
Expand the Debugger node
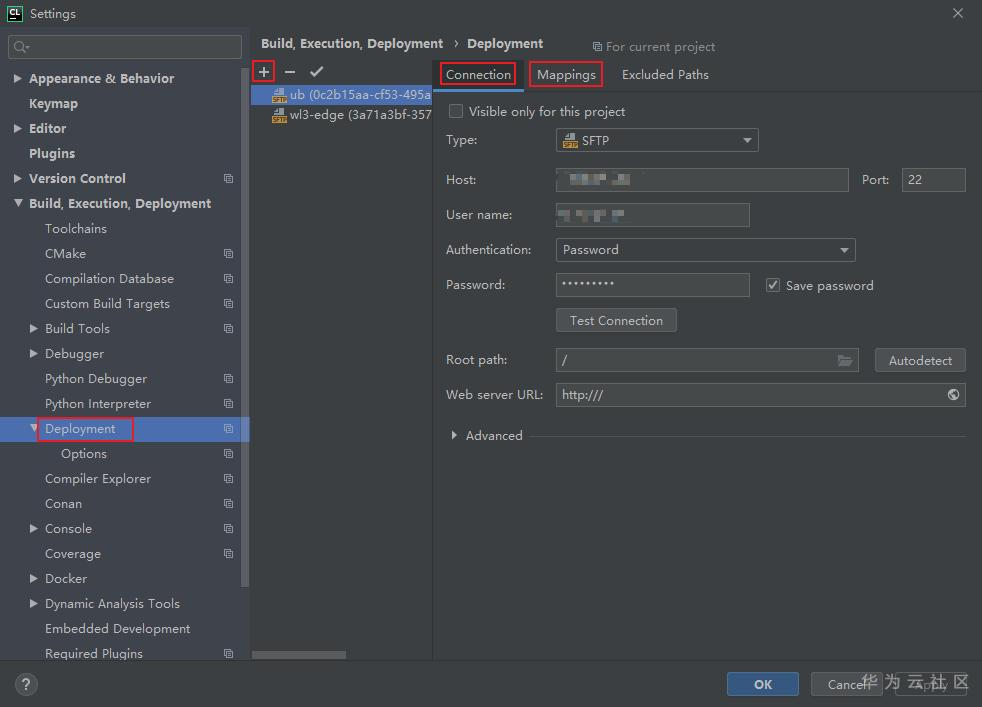[34, 354]
